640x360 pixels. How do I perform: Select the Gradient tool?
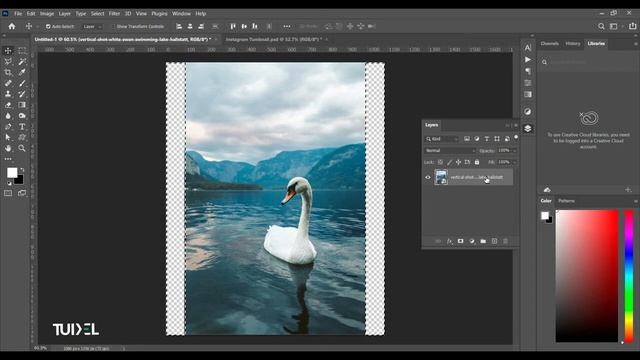tap(22, 105)
